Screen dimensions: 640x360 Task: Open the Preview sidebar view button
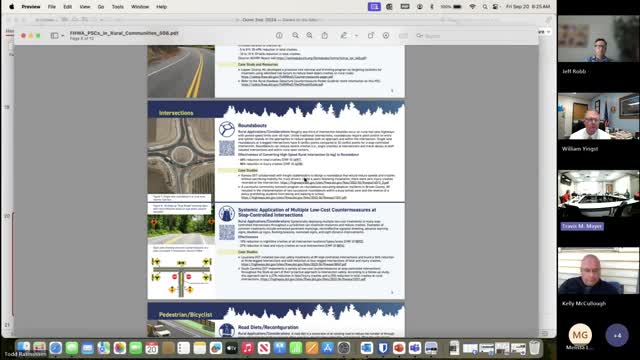54,36
